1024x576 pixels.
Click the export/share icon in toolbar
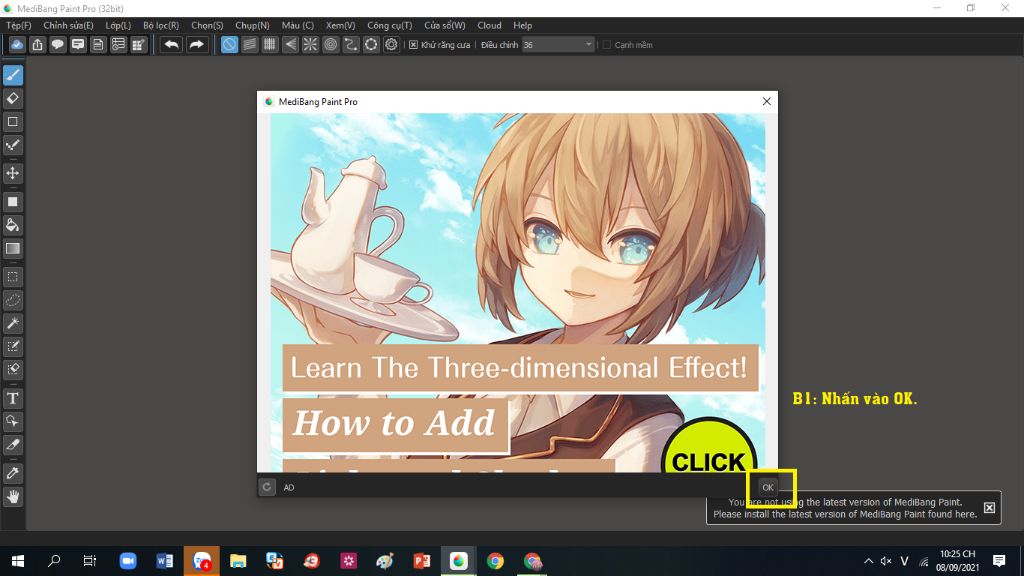point(37,44)
